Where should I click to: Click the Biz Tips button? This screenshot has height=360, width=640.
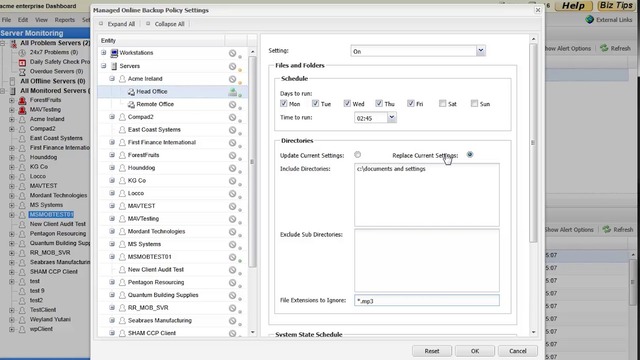(x=616, y=5)
